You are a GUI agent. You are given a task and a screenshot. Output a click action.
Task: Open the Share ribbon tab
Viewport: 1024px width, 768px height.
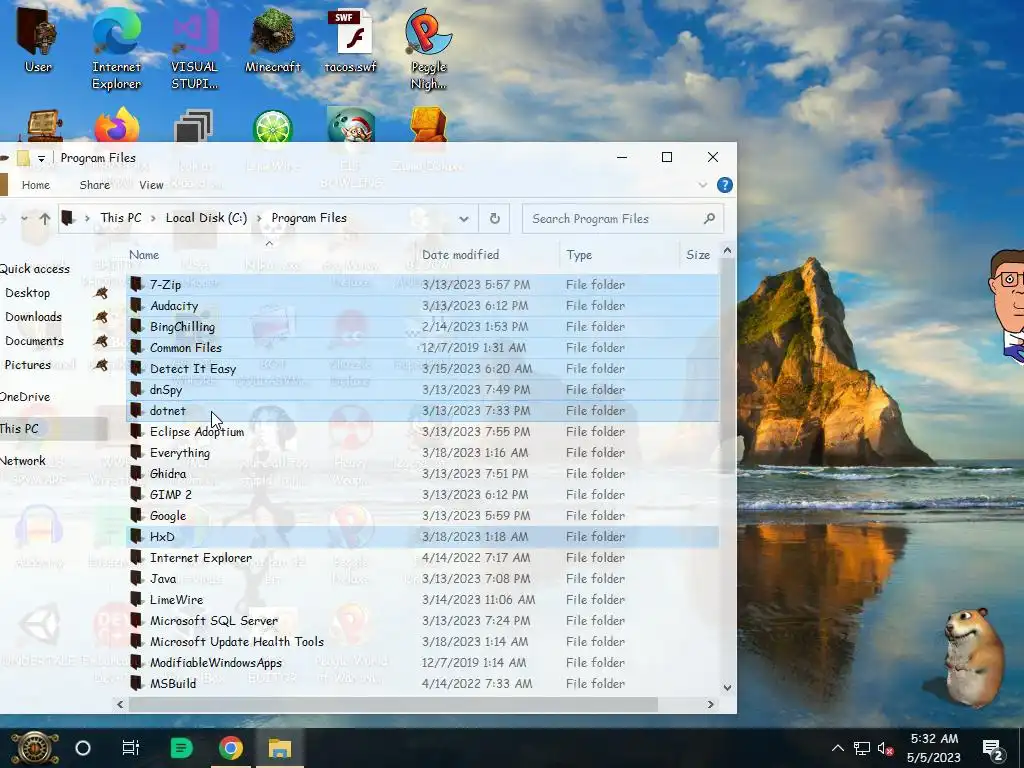(95, 185)
